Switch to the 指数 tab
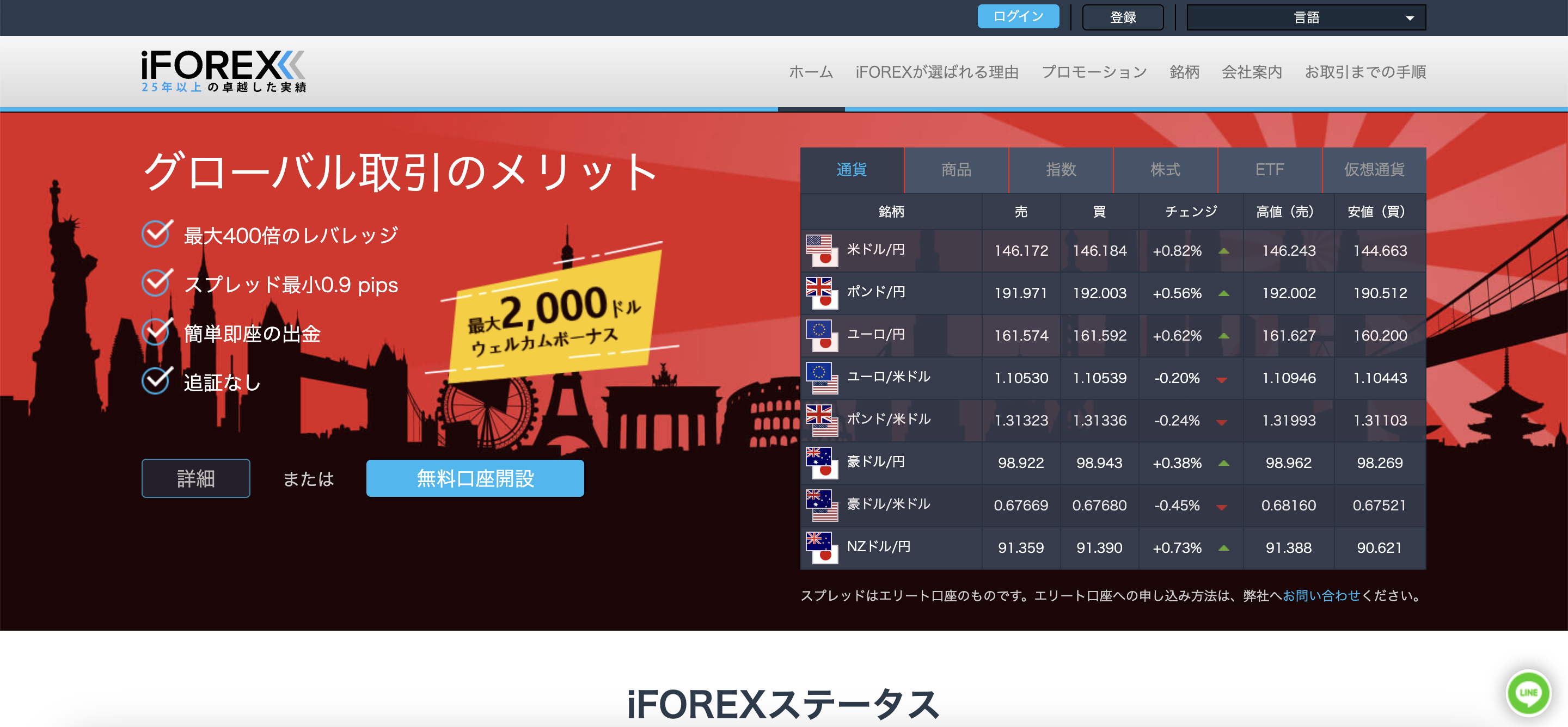 click(x=1061, y=170)
